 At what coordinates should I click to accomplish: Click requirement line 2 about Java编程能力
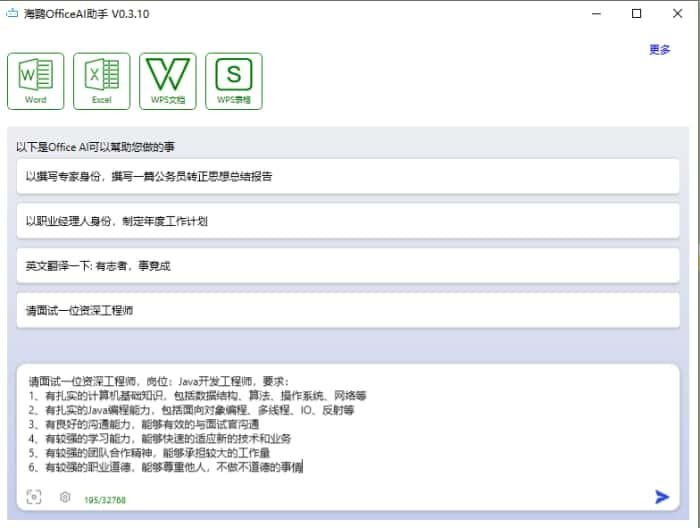point(191,410)
